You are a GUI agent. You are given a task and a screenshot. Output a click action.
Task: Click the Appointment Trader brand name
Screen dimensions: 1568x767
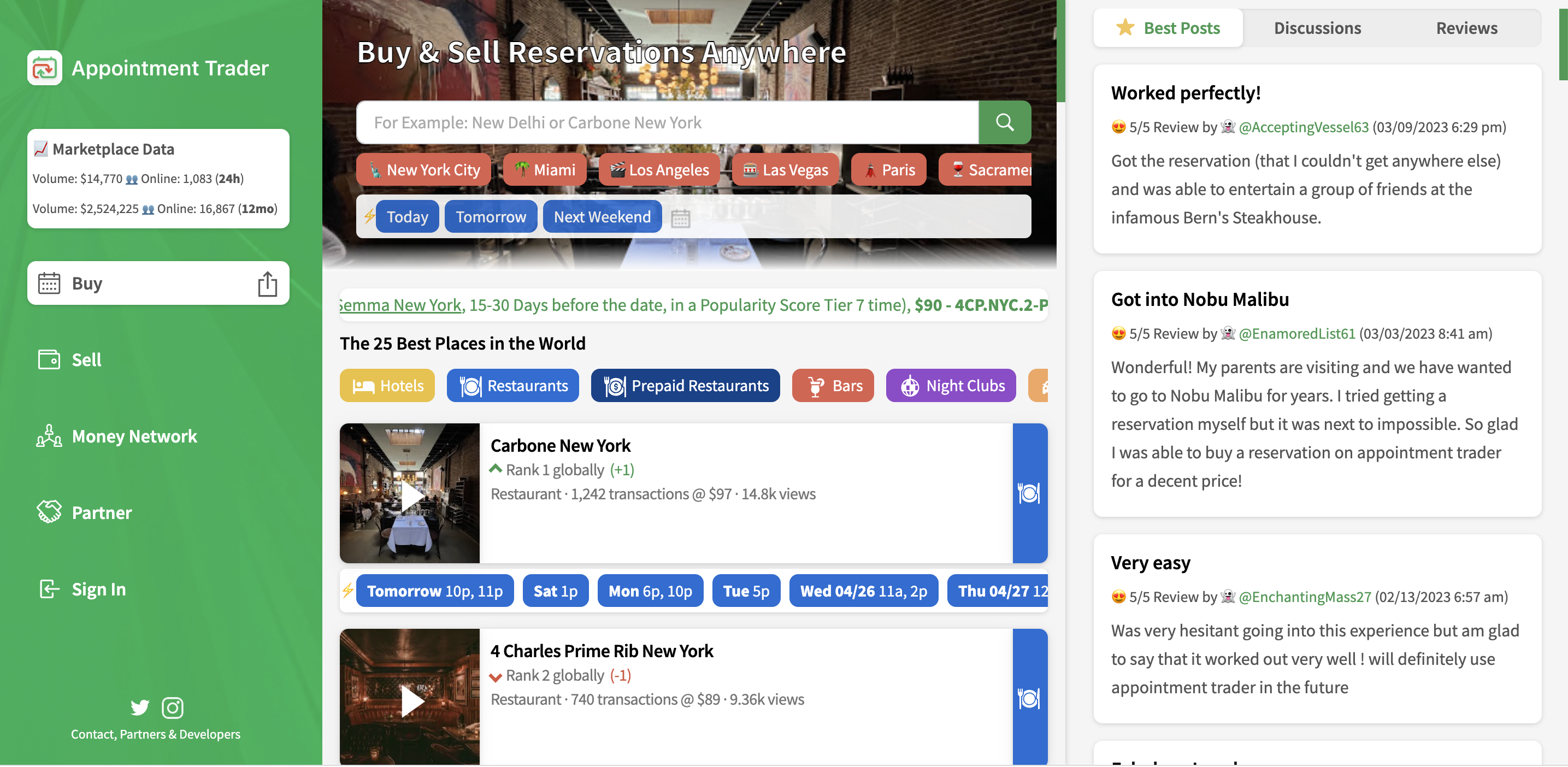pyautogui.click(x=170, y=68)
